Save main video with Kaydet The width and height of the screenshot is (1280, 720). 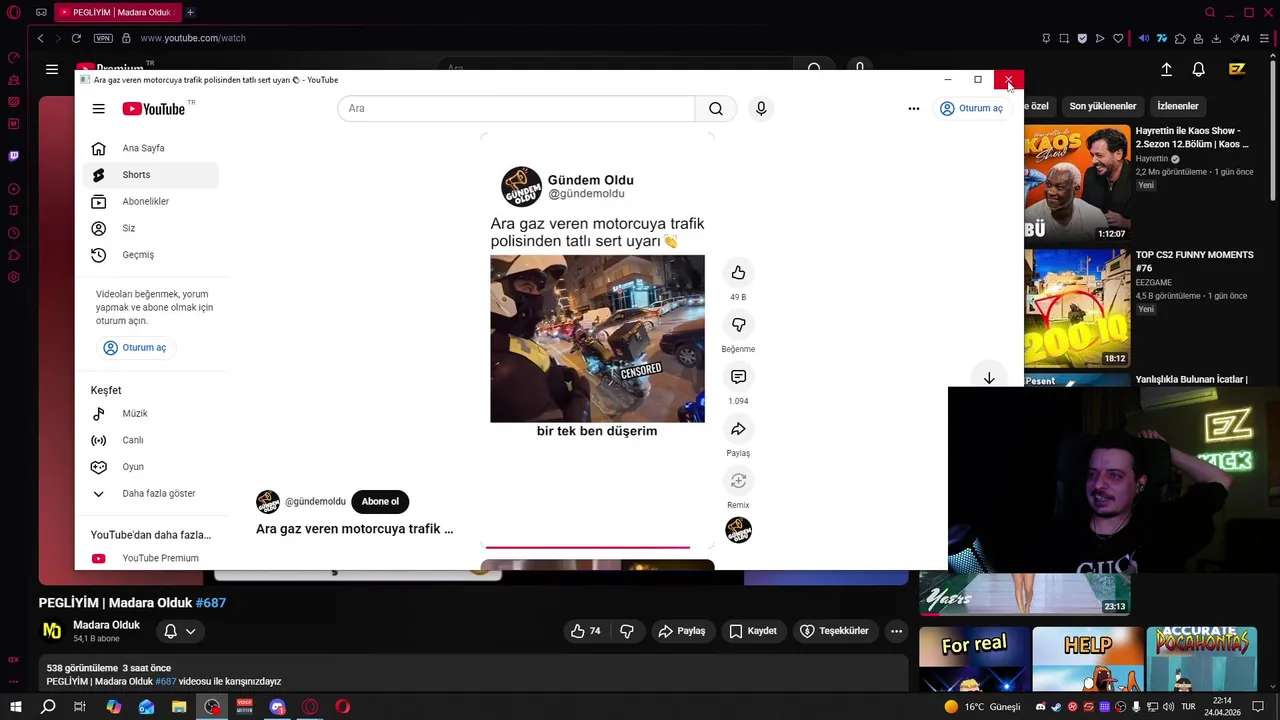[x=752, y=631]
